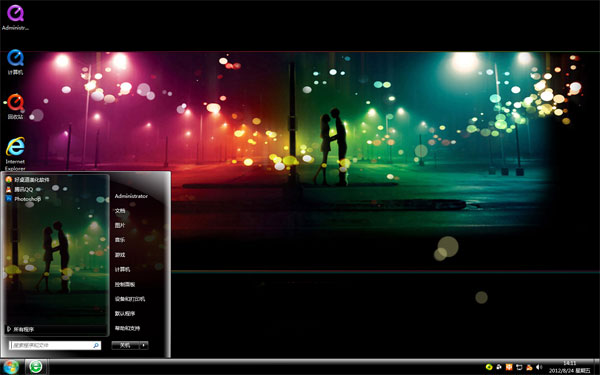Open shutdown options arrow beside 关机

[x=144, y=345]
